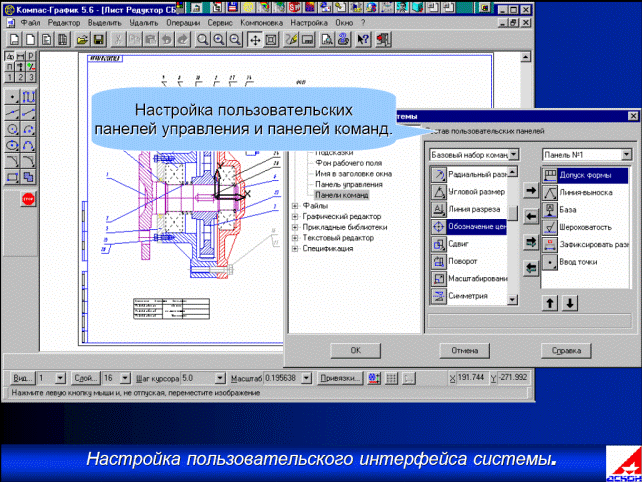Toggle the grid display icon in the status bar

click(x=391, y=378)
